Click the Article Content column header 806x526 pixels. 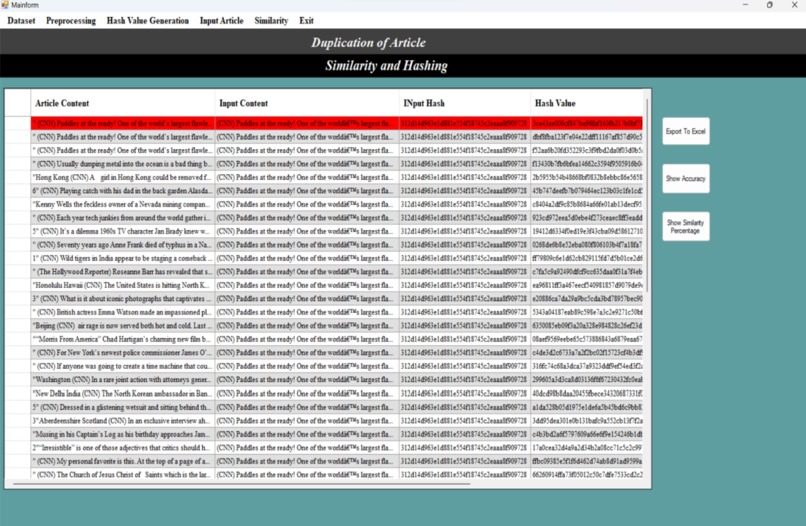click(122, 103)
